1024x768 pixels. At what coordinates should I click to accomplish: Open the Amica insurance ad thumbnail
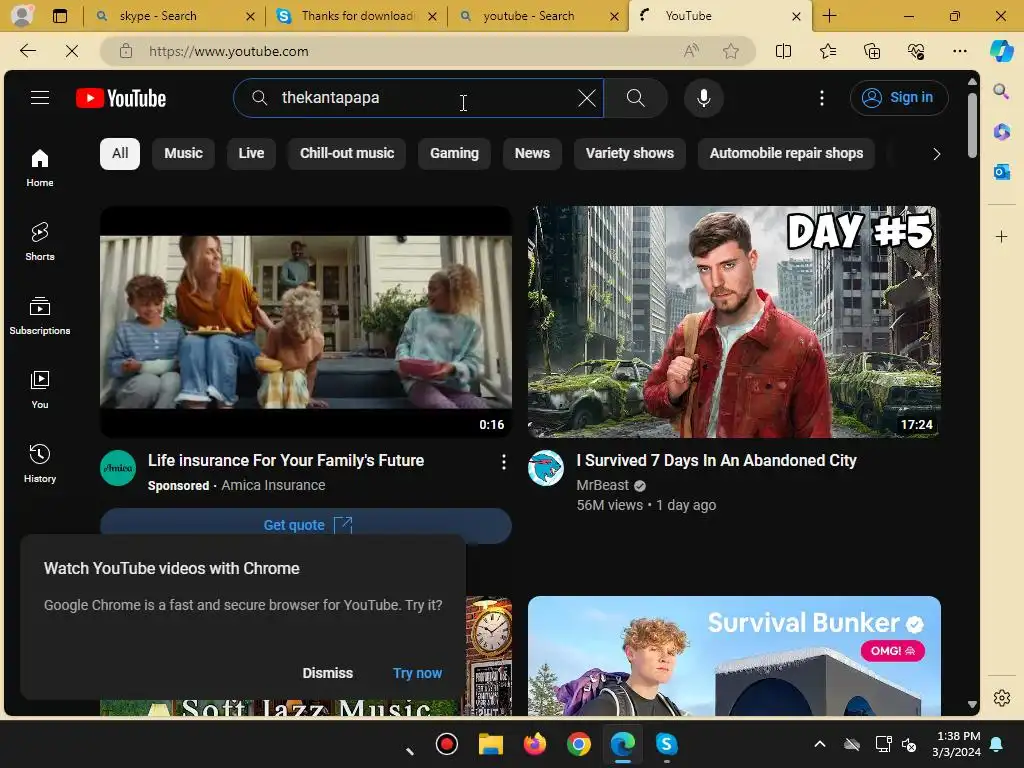[x=306, y=322]
